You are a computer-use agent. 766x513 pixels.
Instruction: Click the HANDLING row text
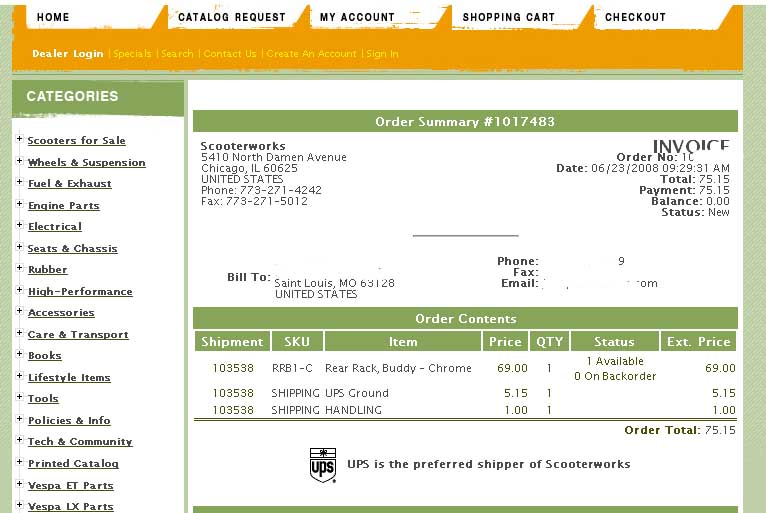(353, 410)
